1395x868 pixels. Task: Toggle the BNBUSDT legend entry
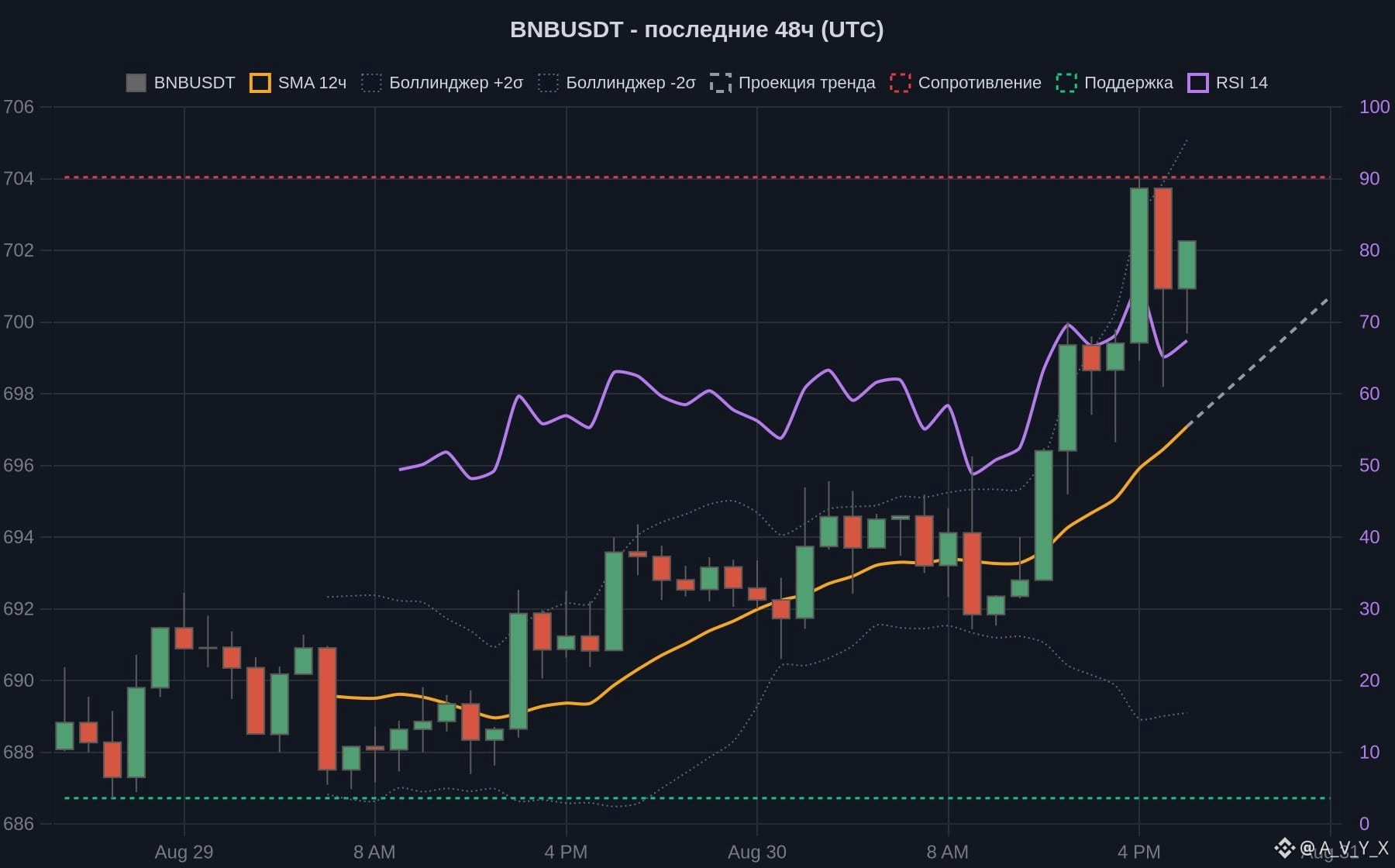[x=181, y=83]
